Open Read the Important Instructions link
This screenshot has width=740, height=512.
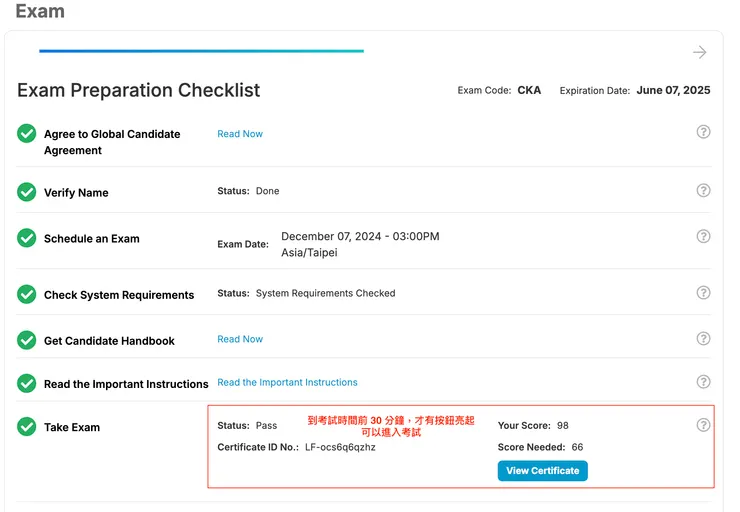click(287, 382)
